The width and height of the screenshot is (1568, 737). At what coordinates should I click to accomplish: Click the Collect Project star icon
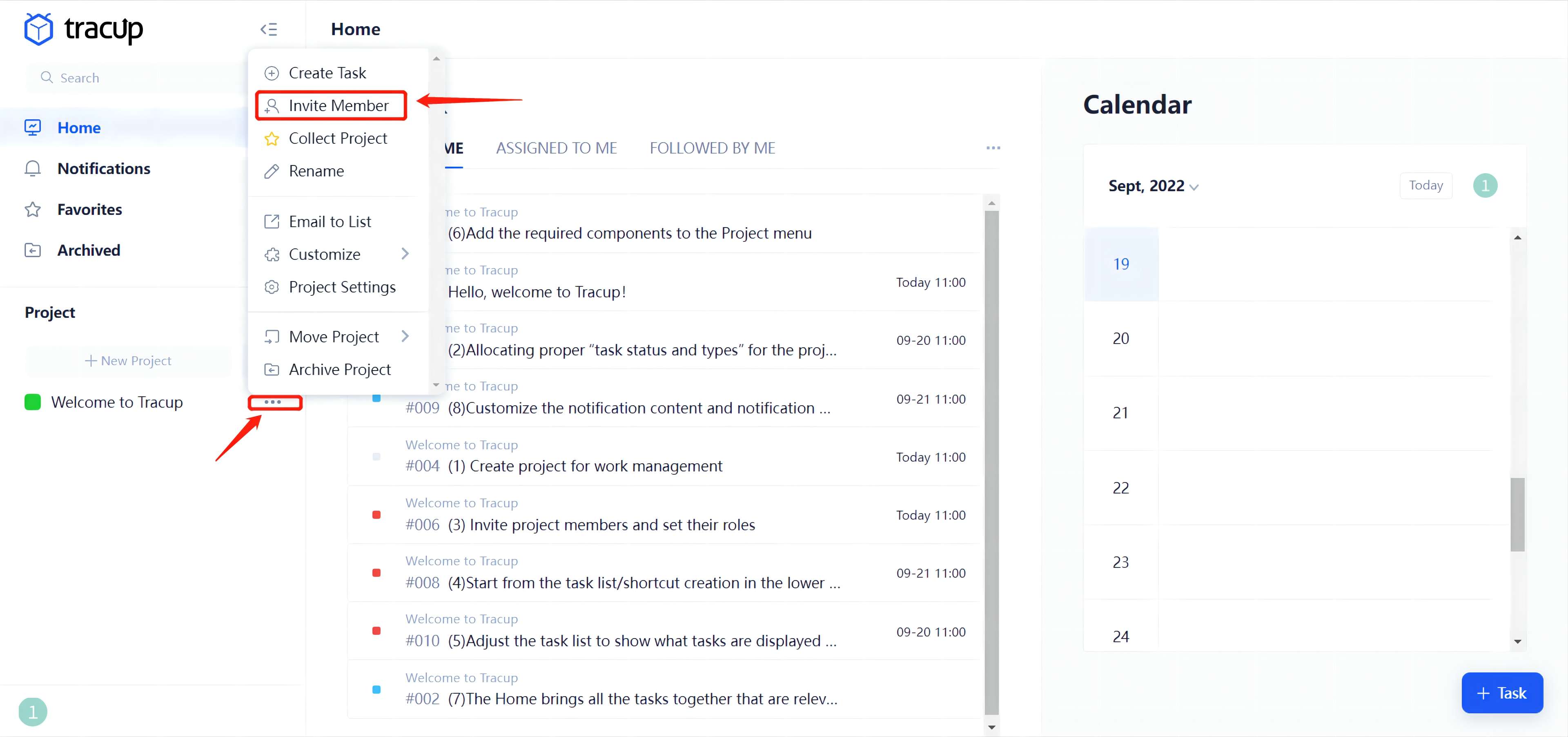coord(272,139)
